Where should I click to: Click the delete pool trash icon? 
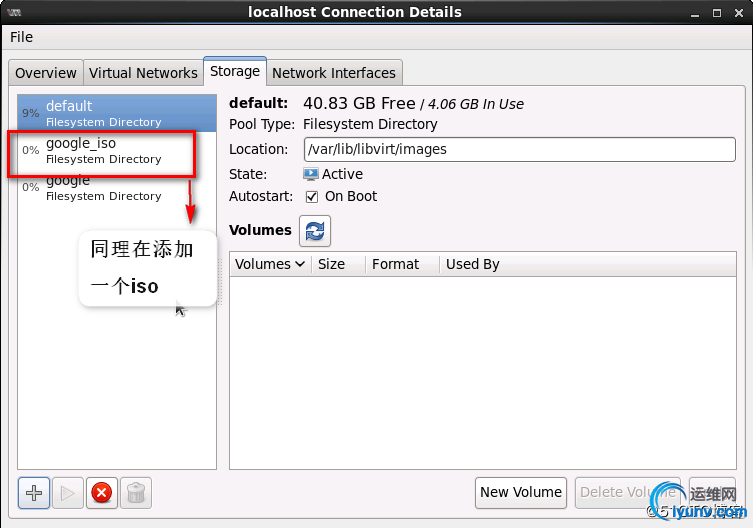[136, 492]
